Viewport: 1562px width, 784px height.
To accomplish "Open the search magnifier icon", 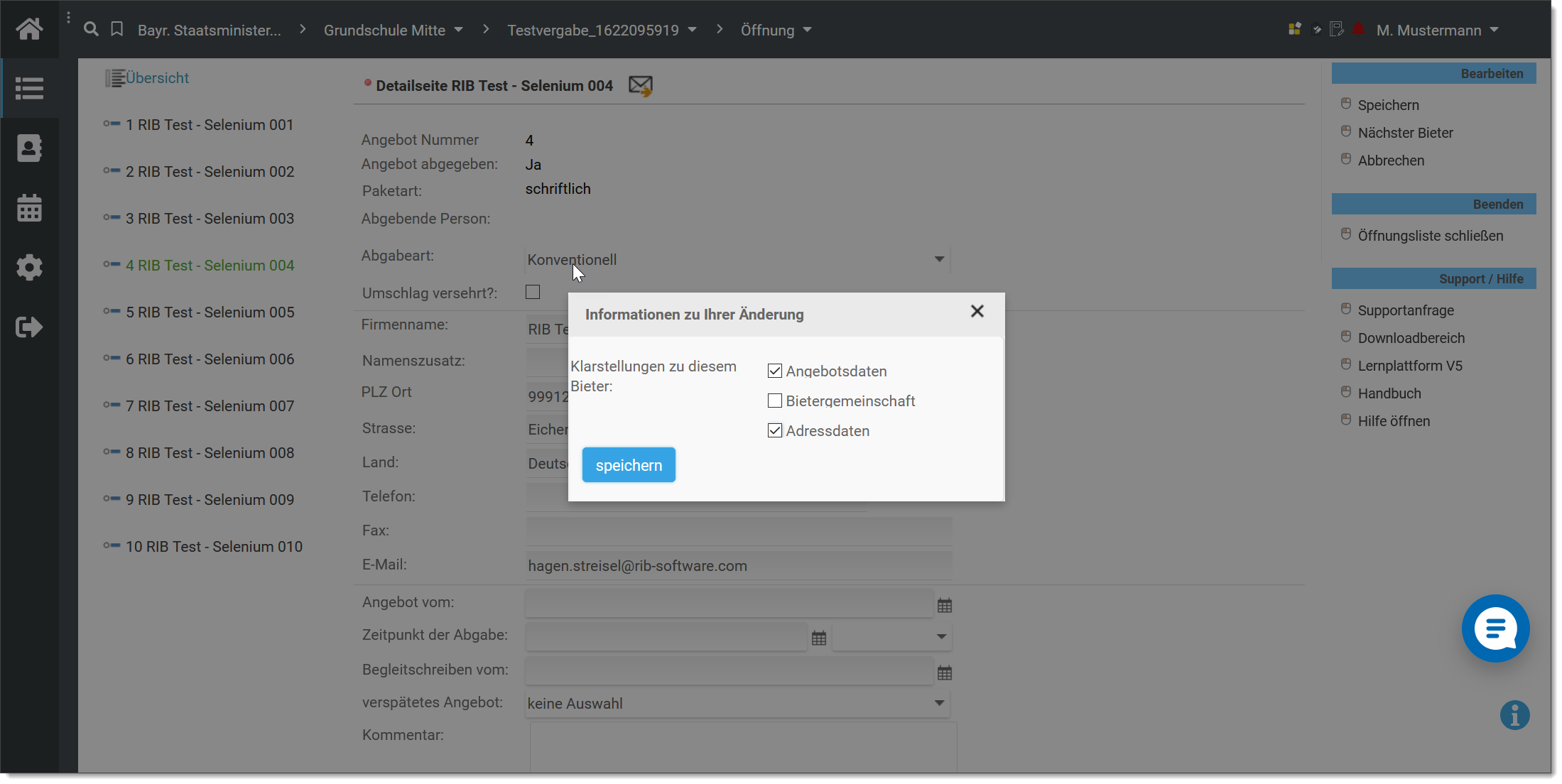I will (91, 29).
